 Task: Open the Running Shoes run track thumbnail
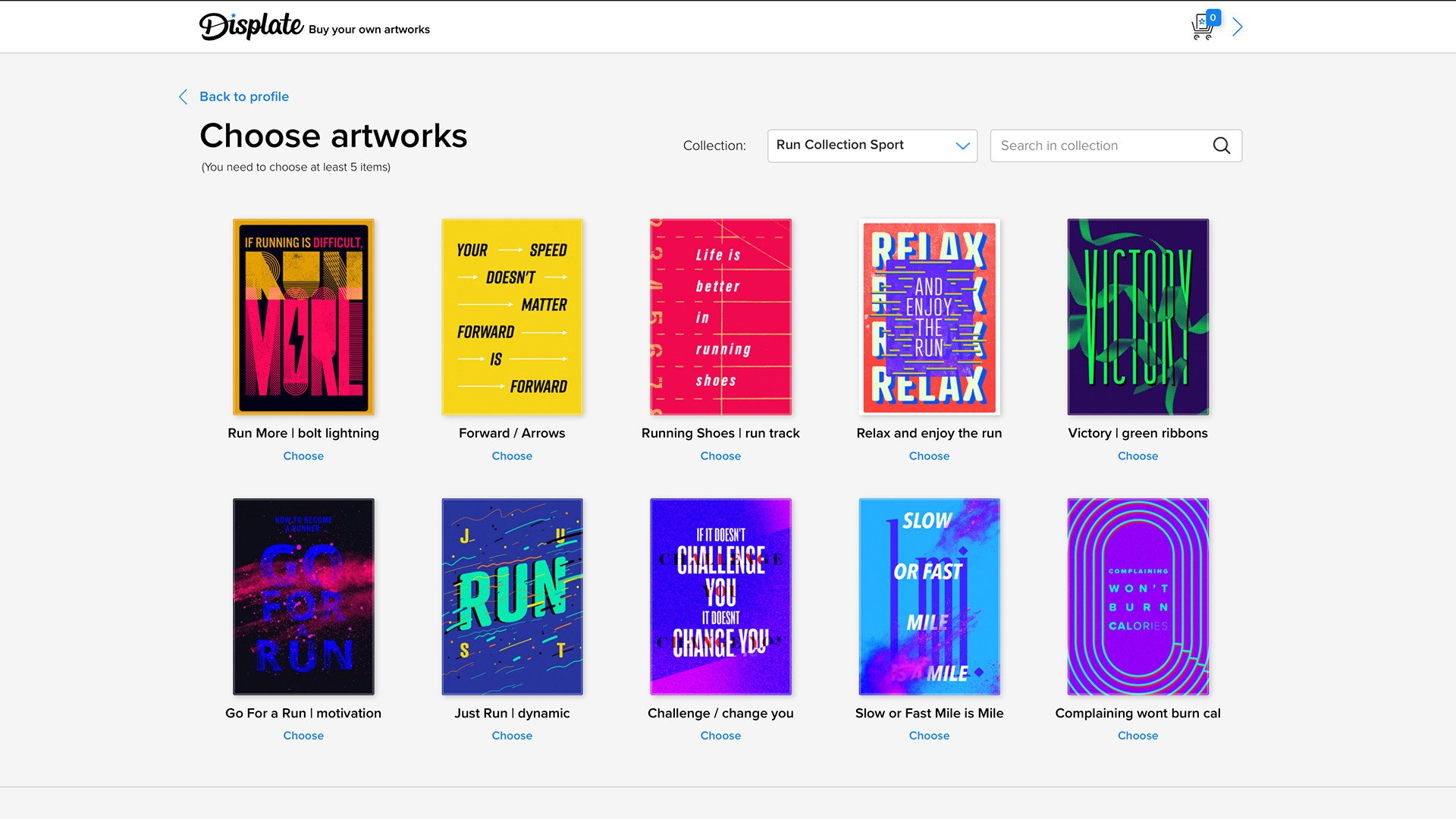pyautogui.click(x=720, y=317)
